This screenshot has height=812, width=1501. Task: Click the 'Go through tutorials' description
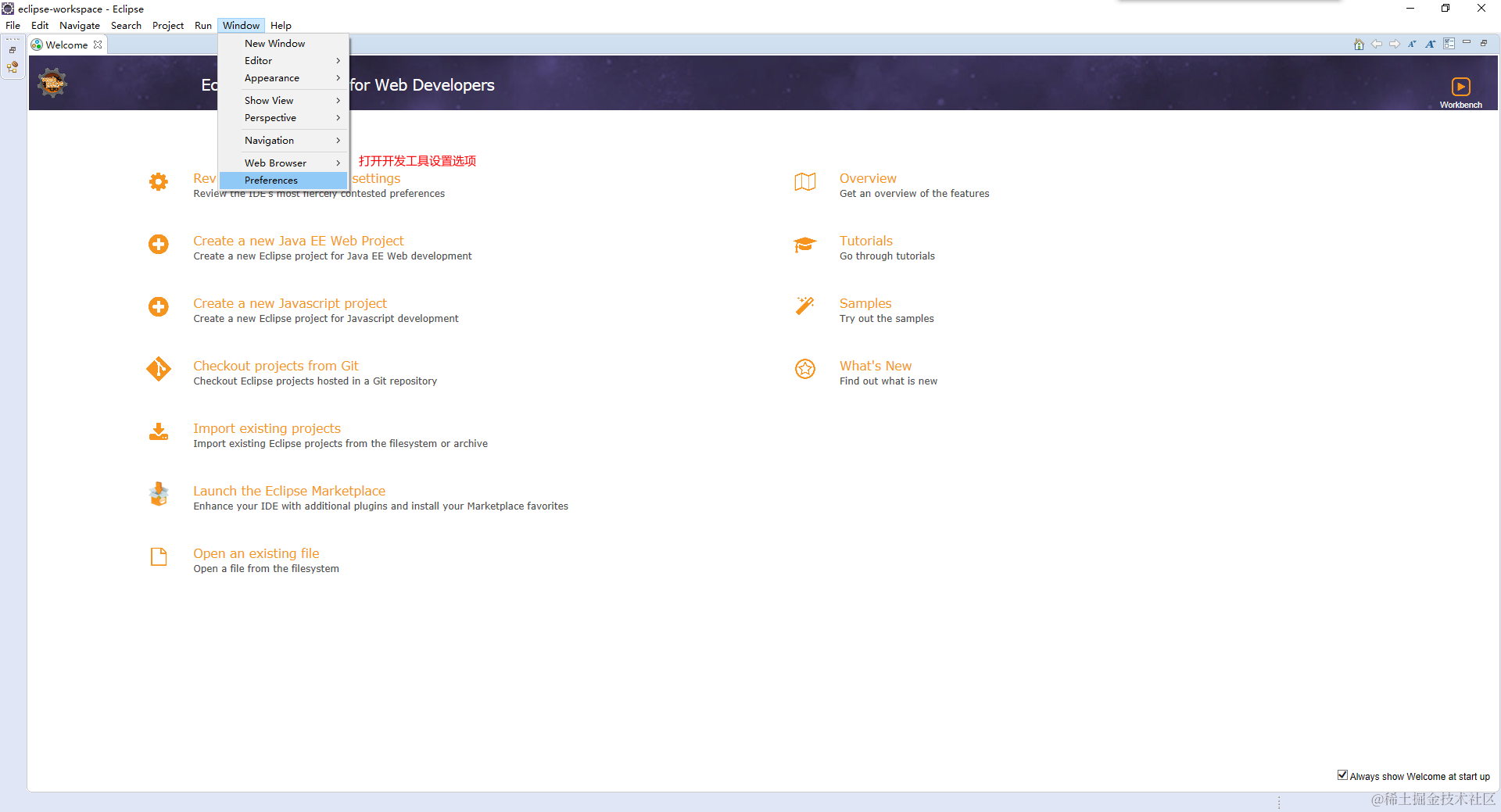coord(887,256)
